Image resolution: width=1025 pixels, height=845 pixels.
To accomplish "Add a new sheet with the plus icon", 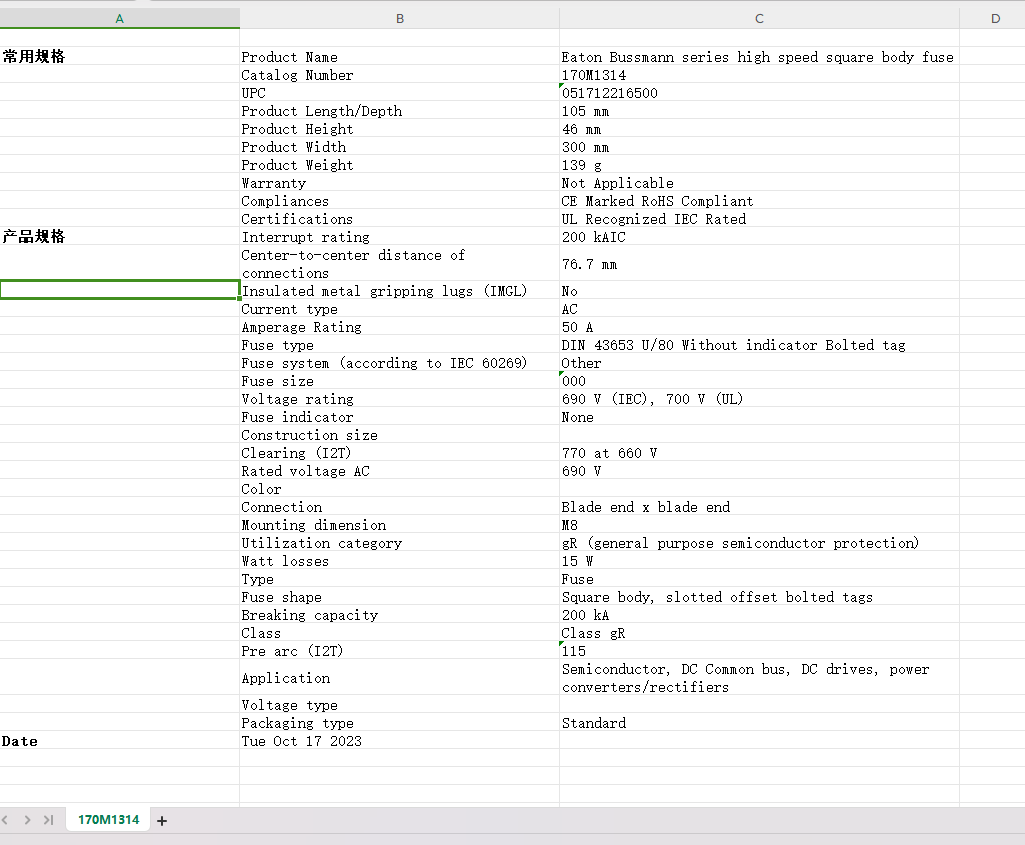I will click(x=162, y=820).
